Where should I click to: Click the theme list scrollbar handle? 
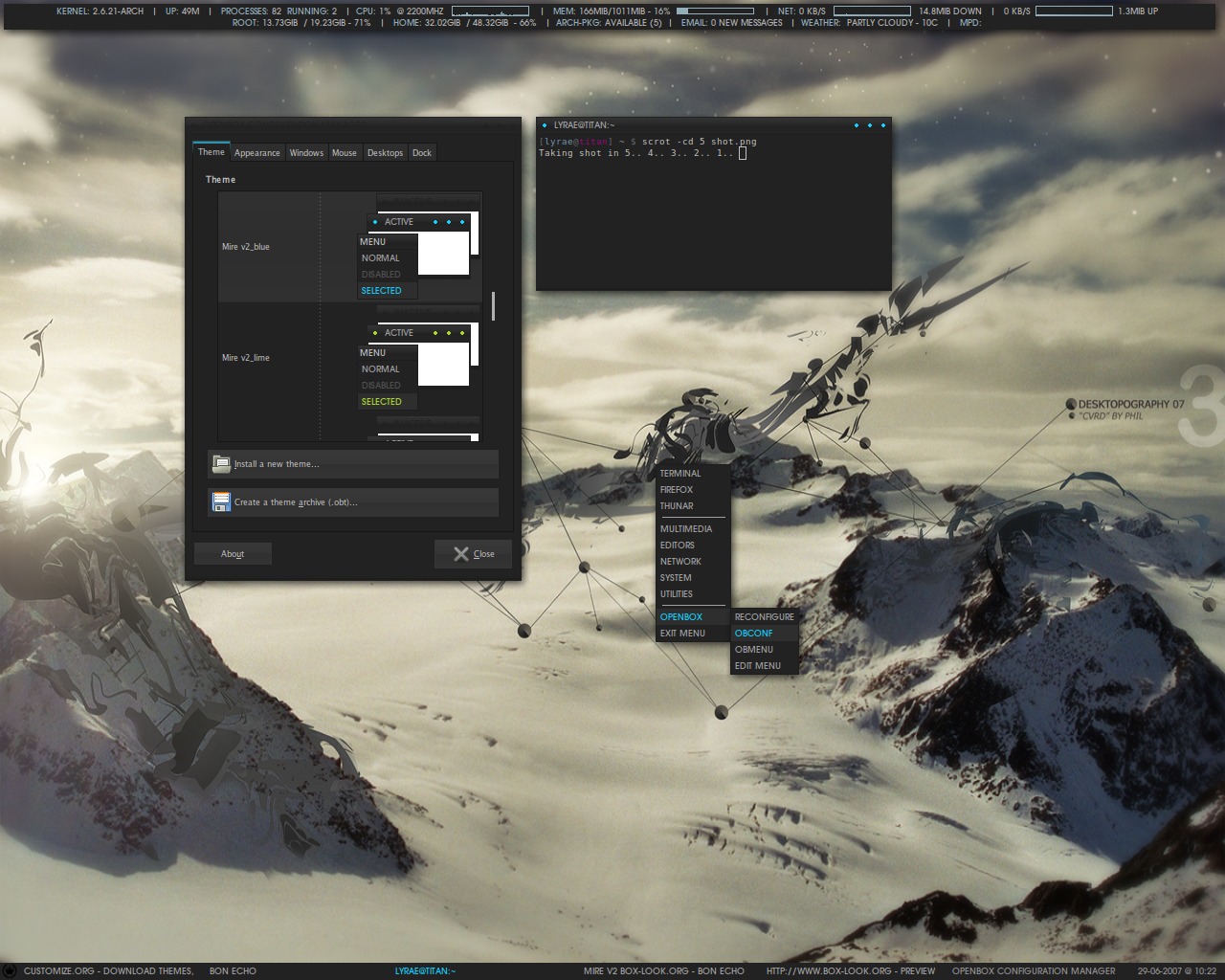click(x=493, y=306)
